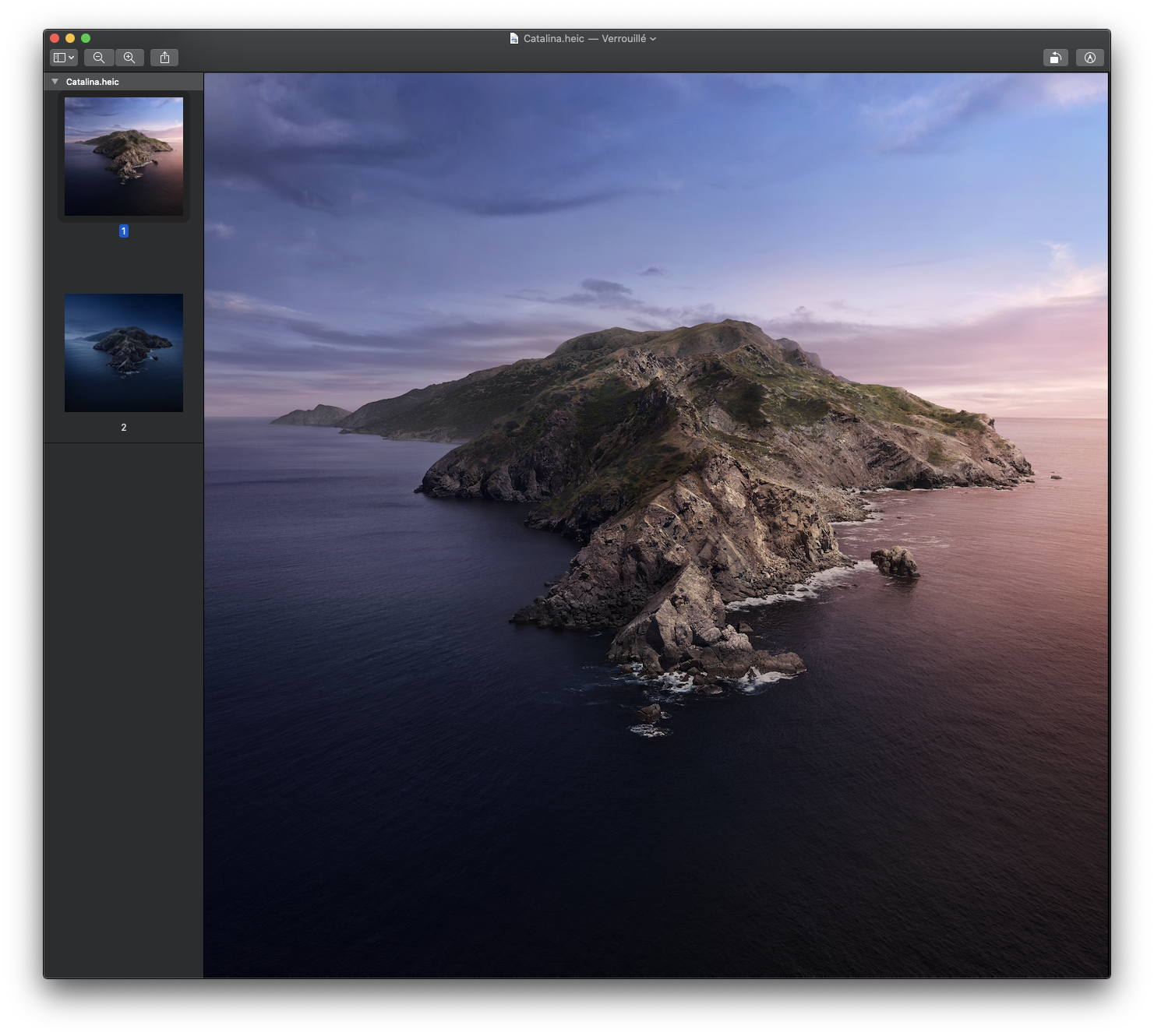This screenshot has width=1154, height=1036.
Task: Rotate the image left
Action: [1056, 58]
